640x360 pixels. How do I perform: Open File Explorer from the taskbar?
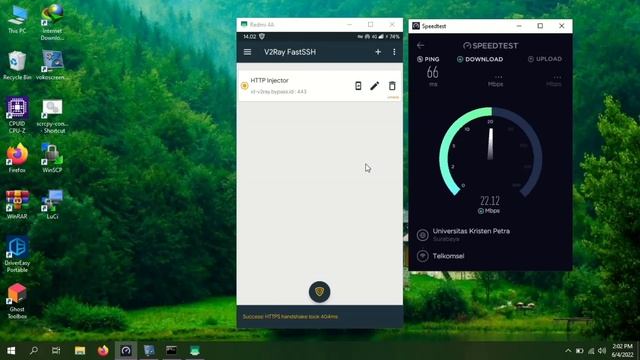click(80, 351)
